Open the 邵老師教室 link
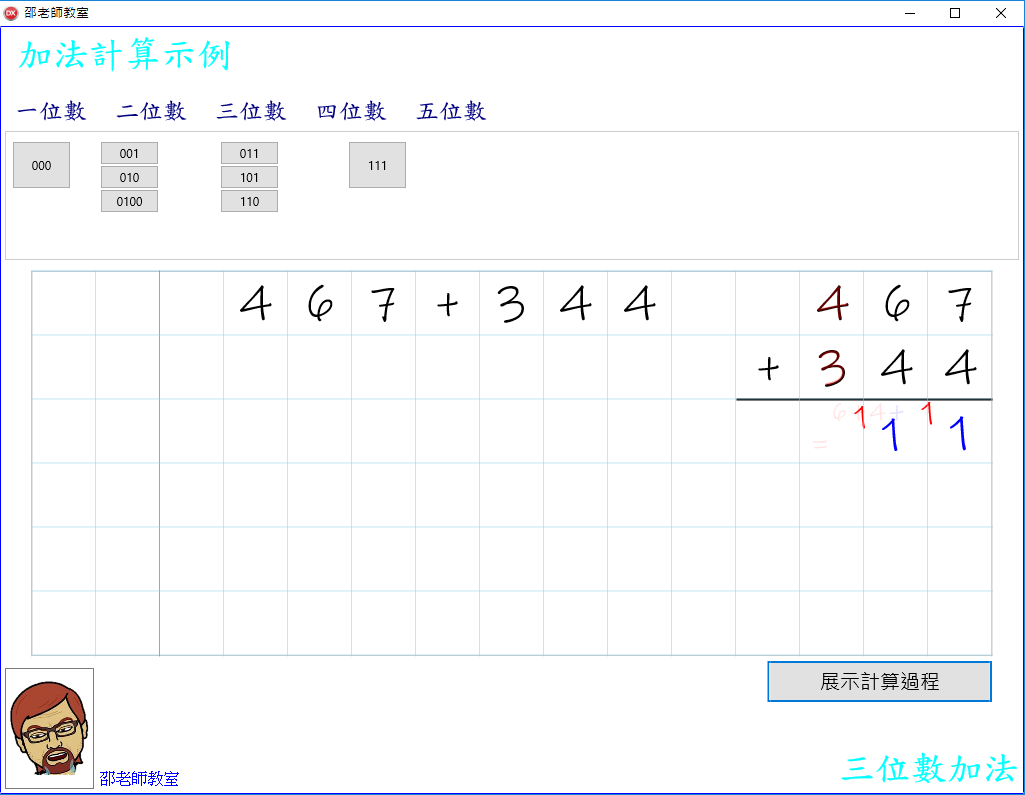This screenshot has width=1025, height=795. click(x=139, y=778)
